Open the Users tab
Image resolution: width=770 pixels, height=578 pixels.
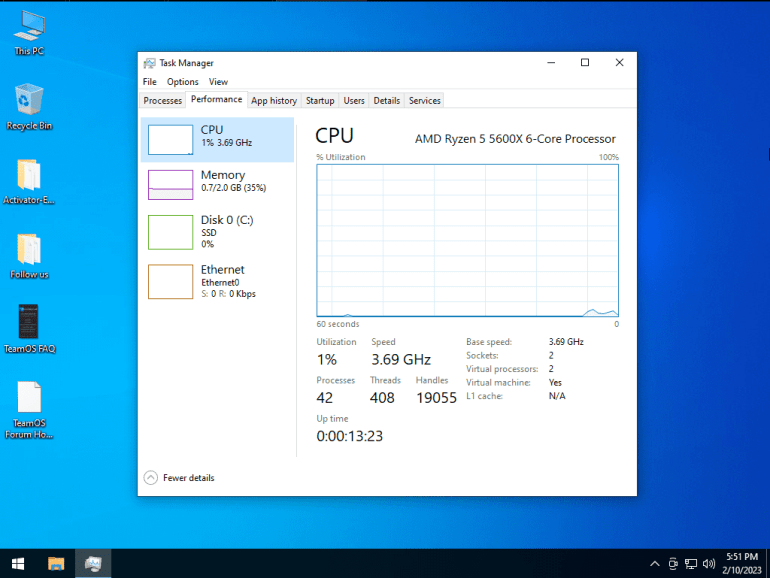[x=354, y=101]
